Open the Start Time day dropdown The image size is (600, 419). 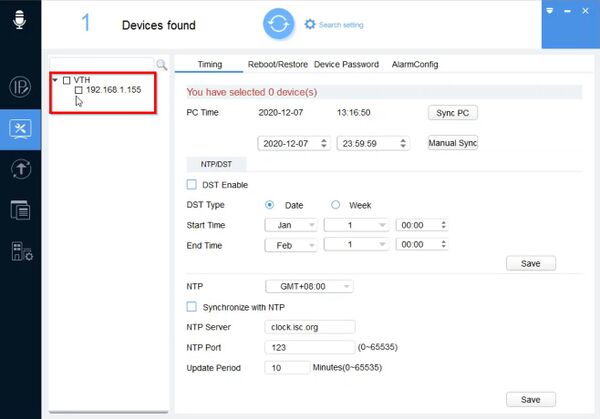pyautogui.click(x=356, y=225)
